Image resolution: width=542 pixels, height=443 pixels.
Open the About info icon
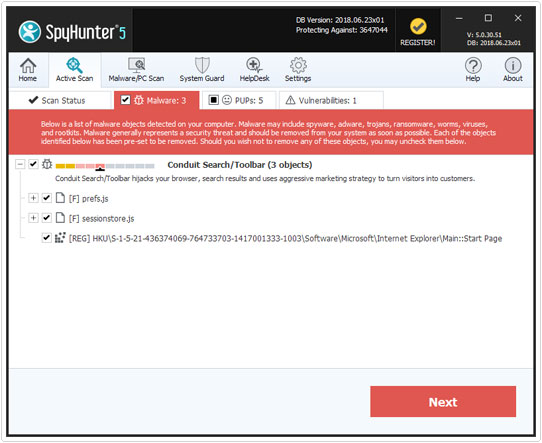pyautogui.click(x=513, y=65)
